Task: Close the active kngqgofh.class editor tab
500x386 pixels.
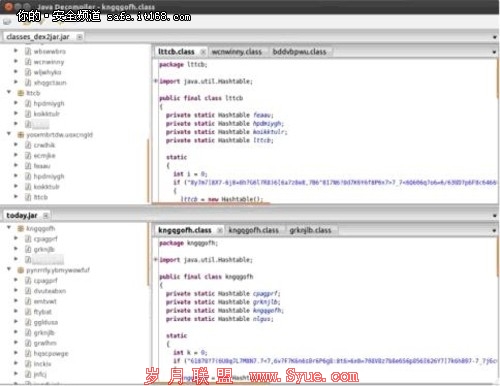Action: [x=220, y=230]
